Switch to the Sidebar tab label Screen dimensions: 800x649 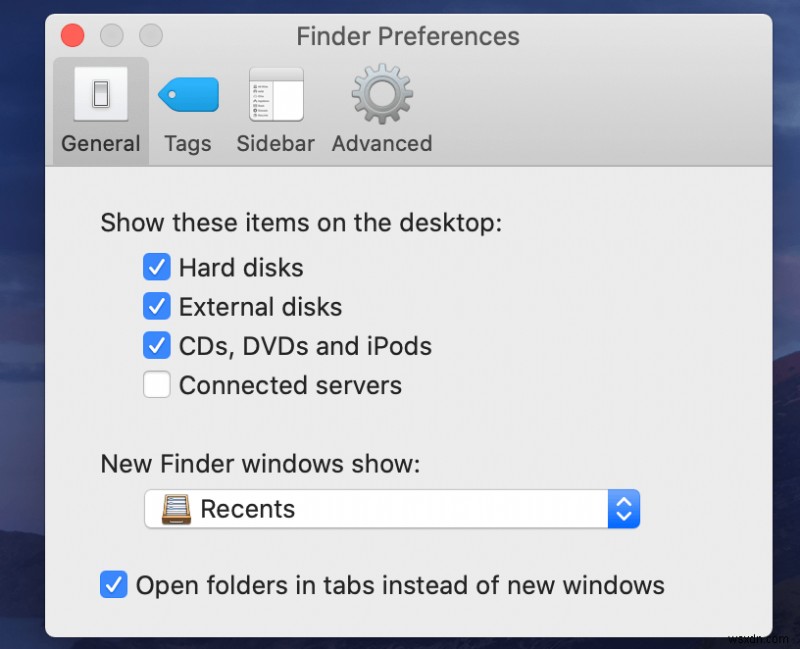275,144
